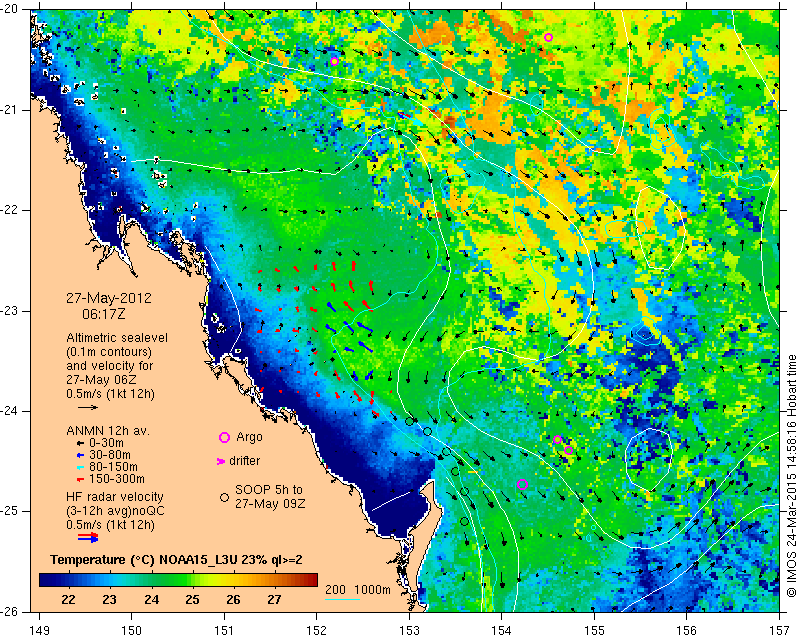Click the '149' longitude axis label

tap(39, 630)
